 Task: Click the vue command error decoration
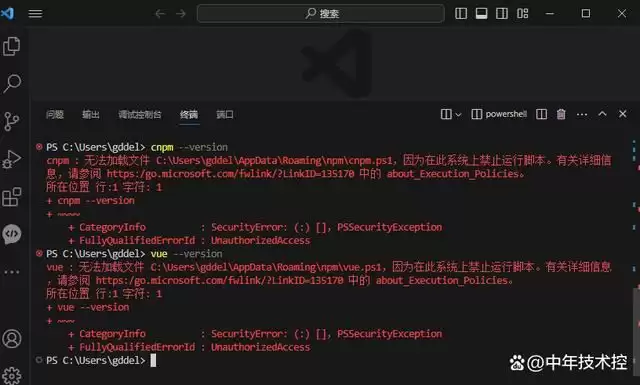coord(39,253)
